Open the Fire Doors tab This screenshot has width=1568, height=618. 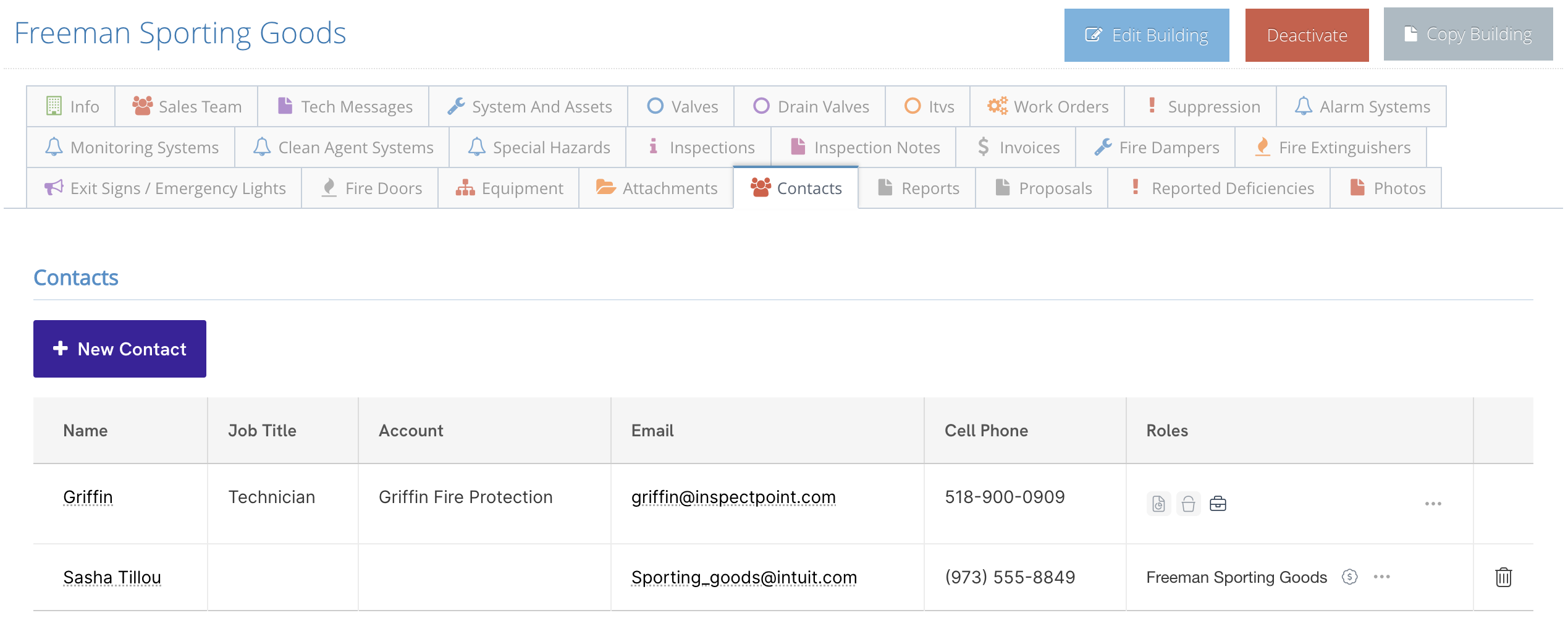point(370,188)
